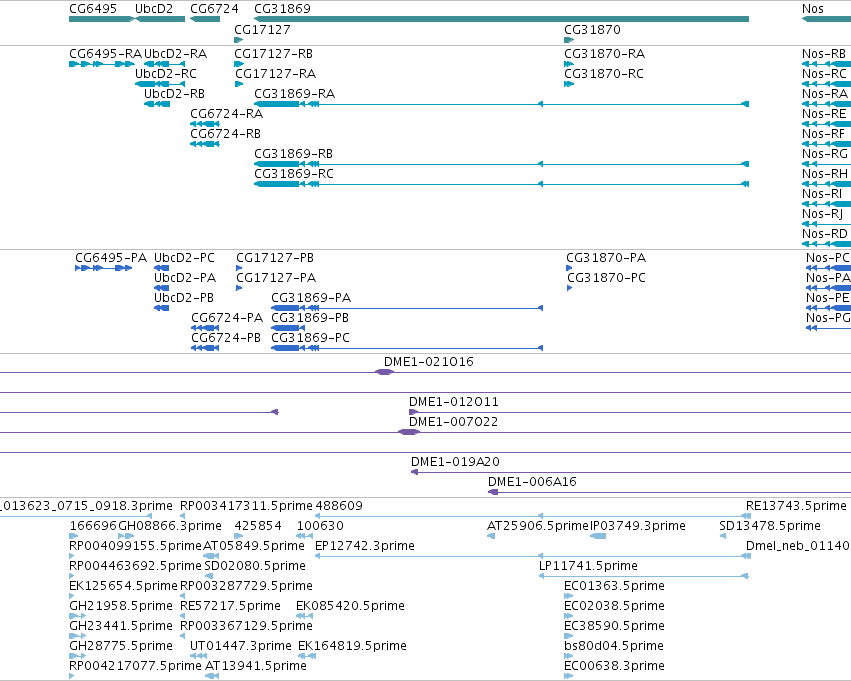Click the UbcD2 gene label
This screenshot has height=681, width=851.
pyautogui.click(x=154, y=9)
